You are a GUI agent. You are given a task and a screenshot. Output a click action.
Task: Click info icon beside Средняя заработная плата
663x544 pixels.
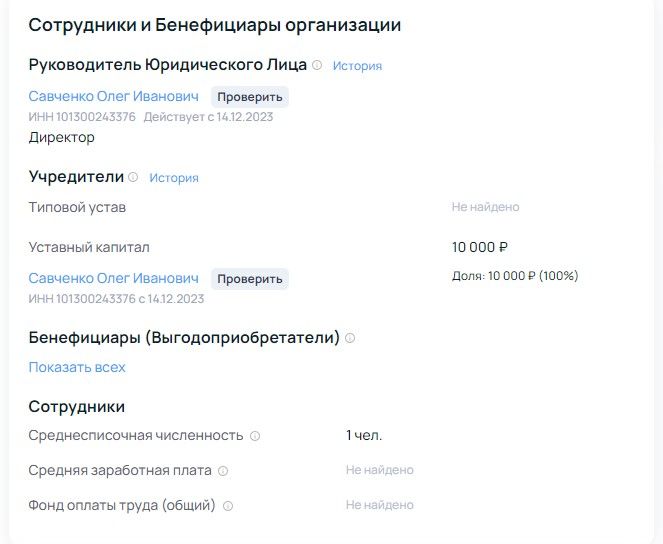[223, 471]
